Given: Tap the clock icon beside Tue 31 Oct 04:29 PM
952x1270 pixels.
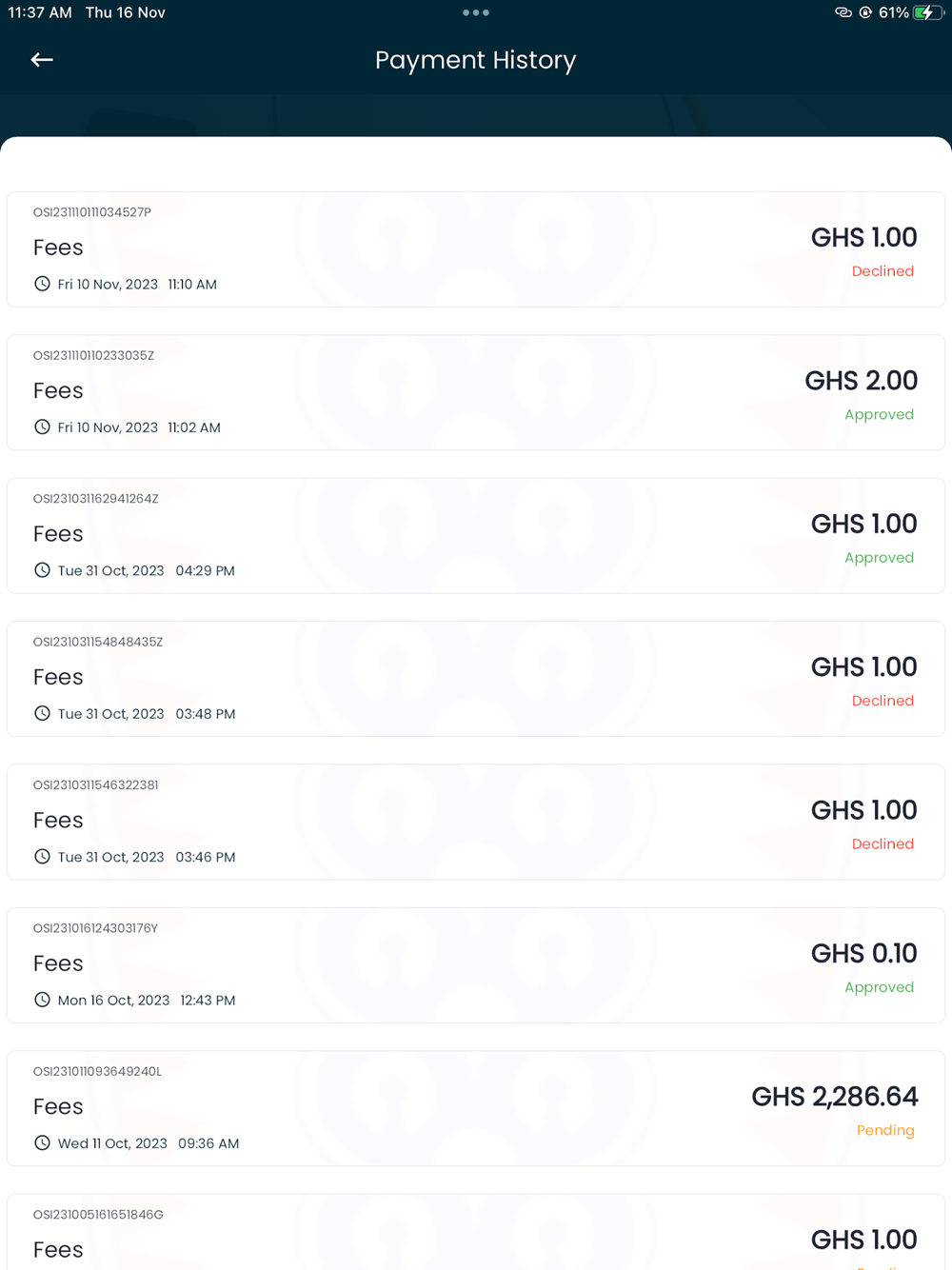Looking at the screenshot, I should point(42,570).
